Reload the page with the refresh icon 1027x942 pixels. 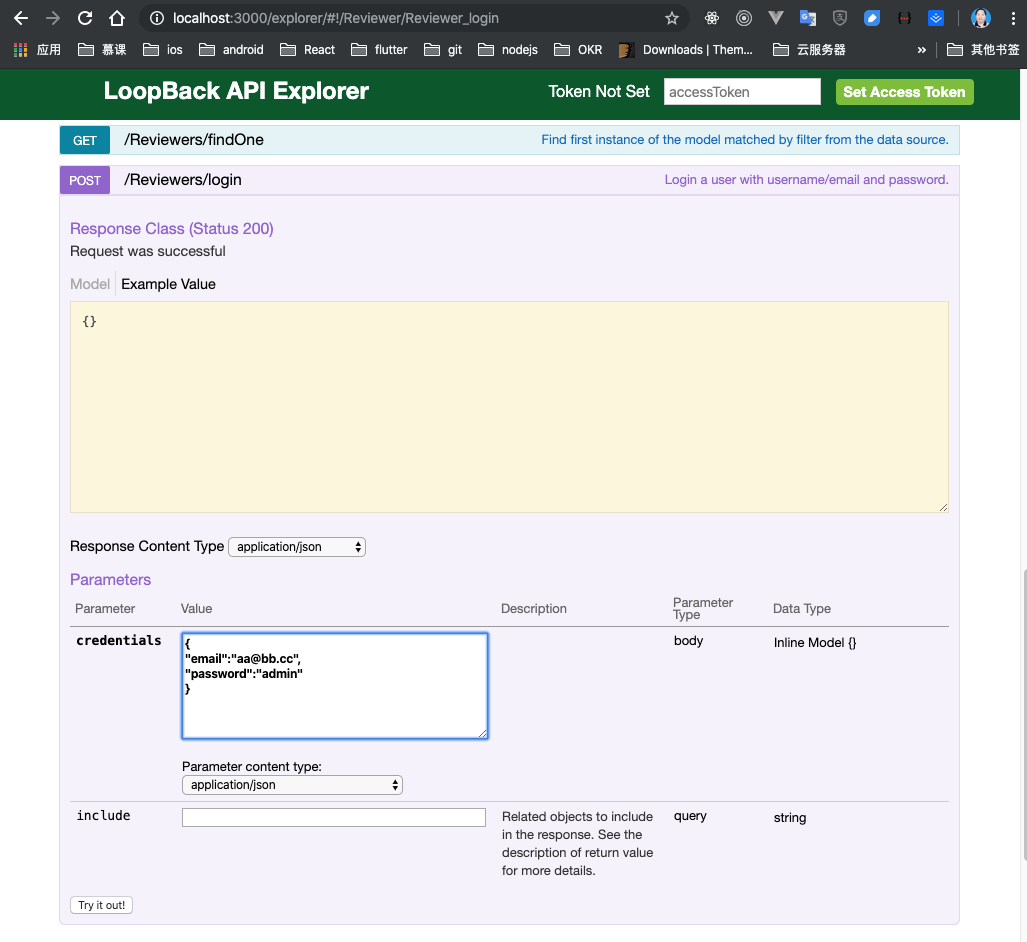(85, 18)
